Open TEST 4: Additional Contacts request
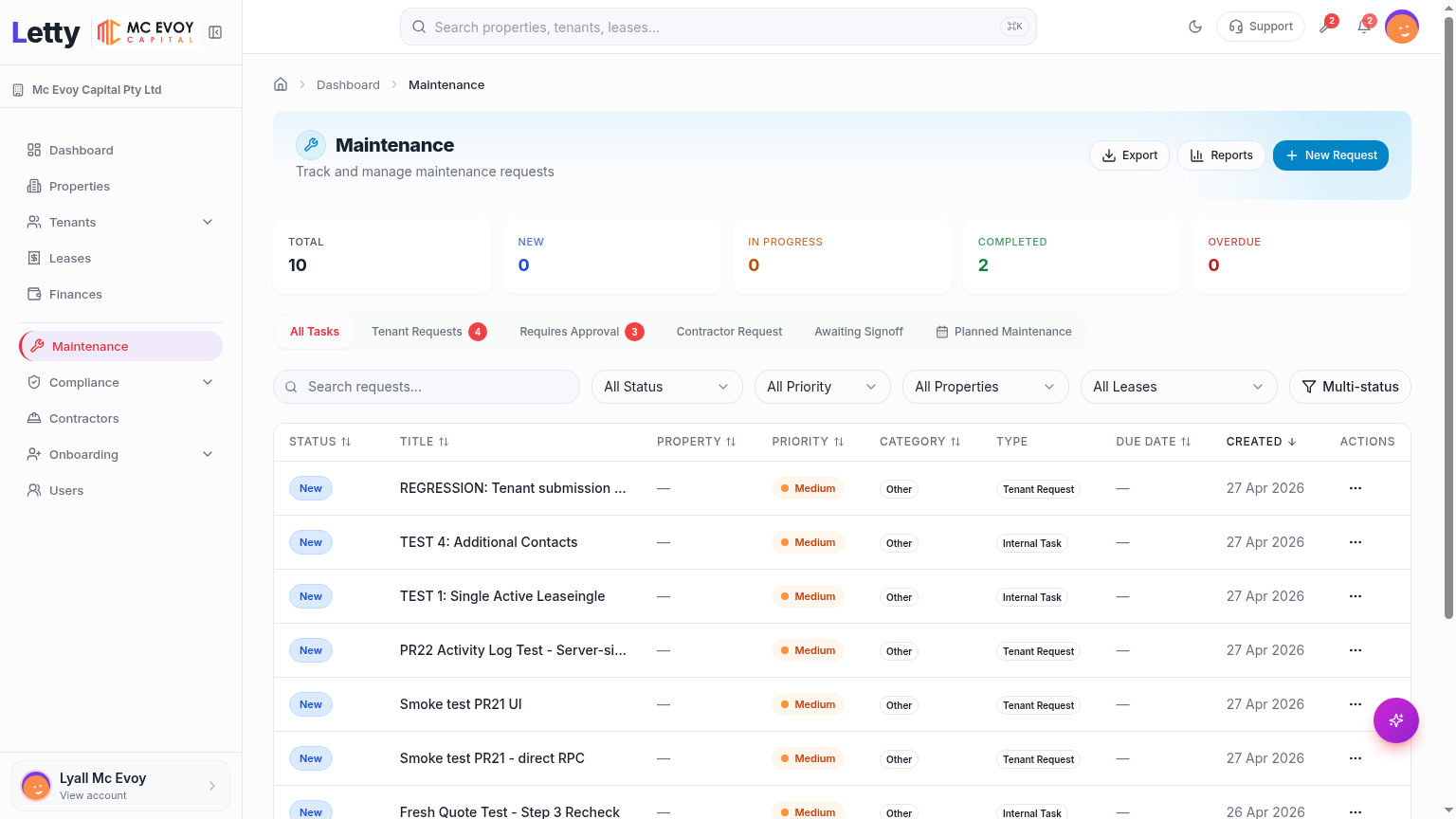This screenshot has height=819, width=1456. point(488,542)
